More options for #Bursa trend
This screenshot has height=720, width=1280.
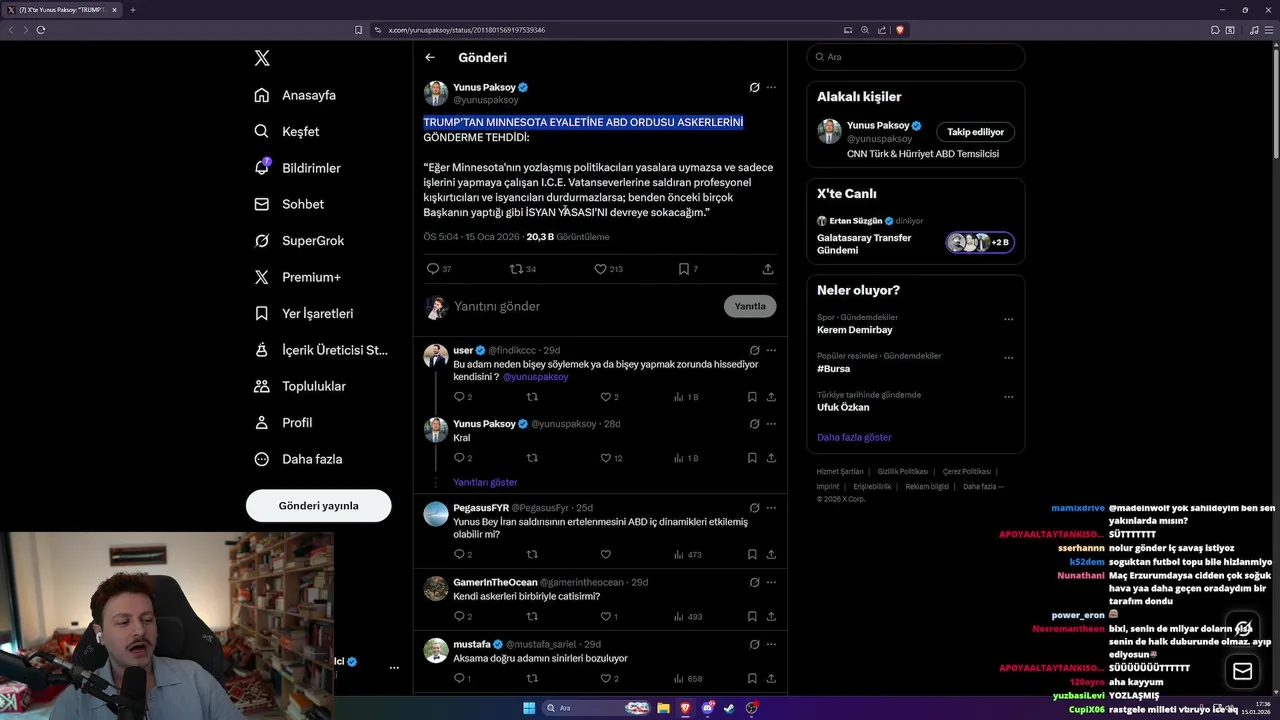click(x=1008, y=358)
